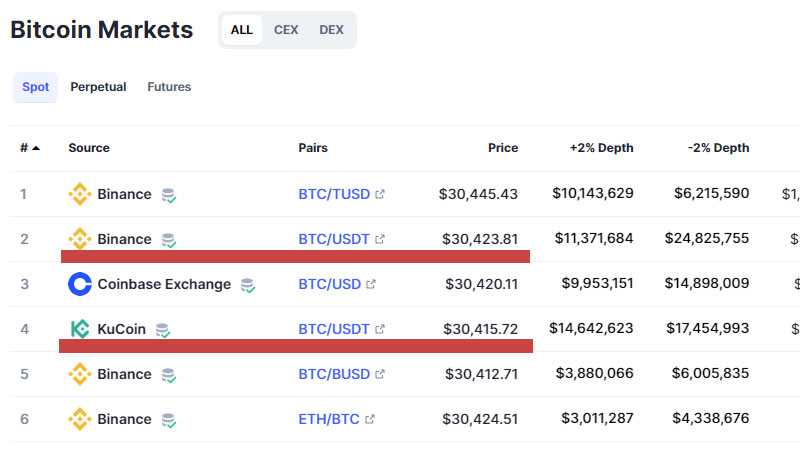Click the Source column header
The height and width of the screenshot is (450, 800).
[x=89, y=148]
